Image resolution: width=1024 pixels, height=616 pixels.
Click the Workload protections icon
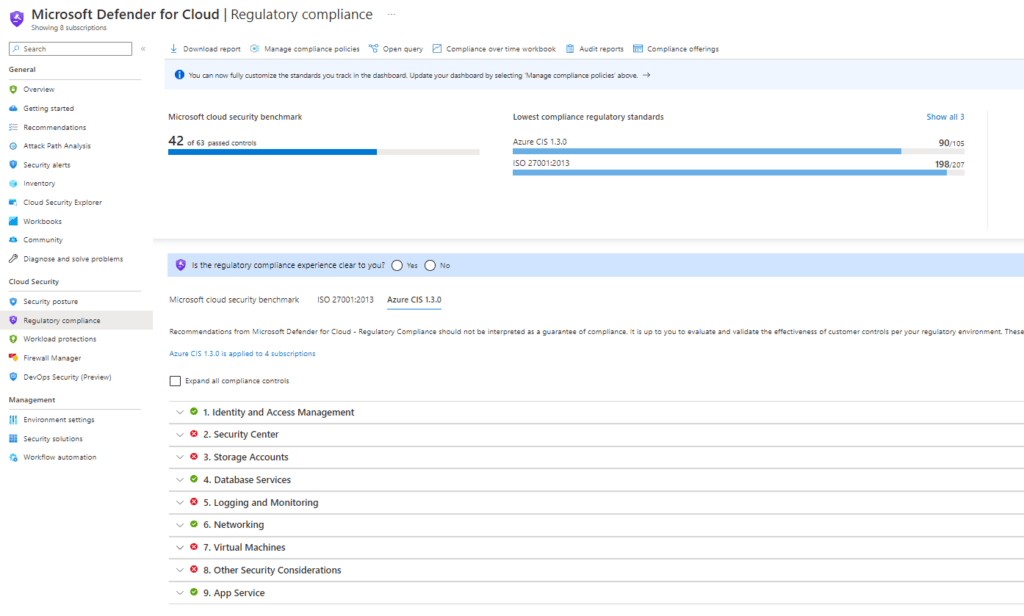tap(13, 339)
